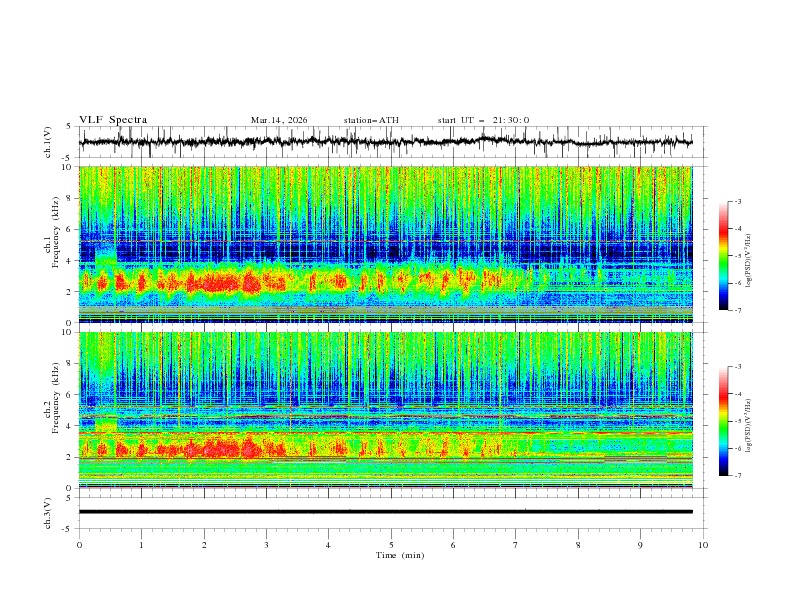Click the ch.1 spectrogram color bar
Image resolution: width=792 pixels, height=612 pixels.
pyautogui.click(x=723, y=255)
